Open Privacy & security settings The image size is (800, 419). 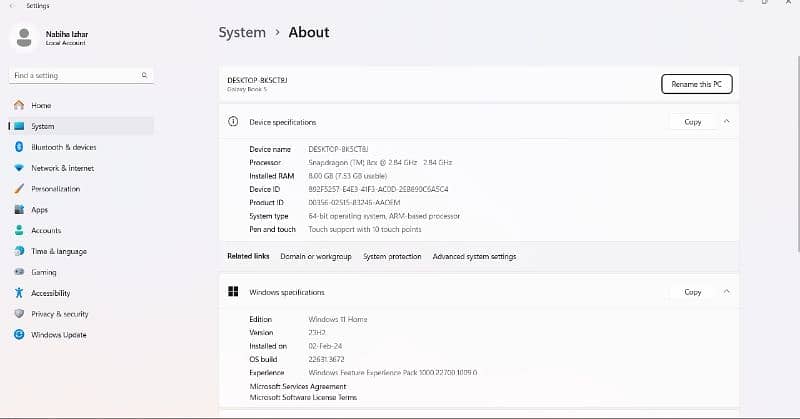point(59,314)
